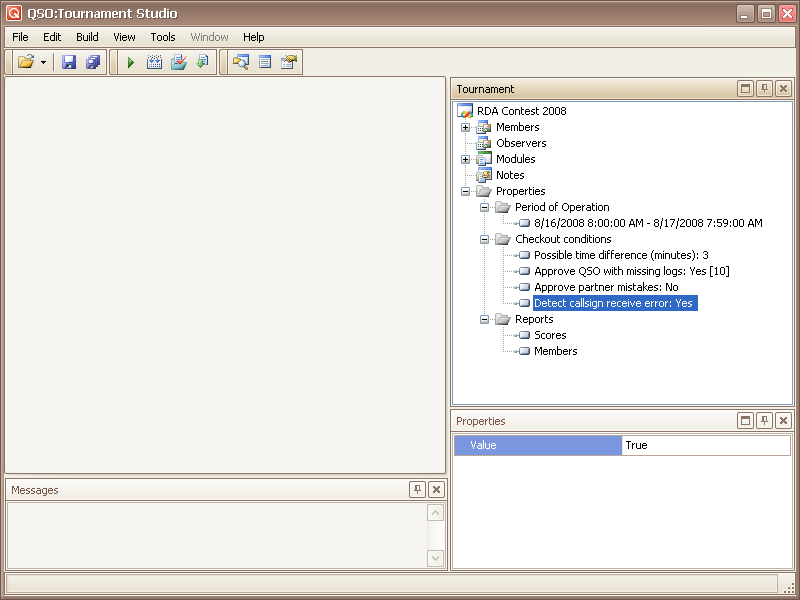Viewport: 800px width, 600px height.
Task: Open the Build menu
Action: click(x=87, y=37)
